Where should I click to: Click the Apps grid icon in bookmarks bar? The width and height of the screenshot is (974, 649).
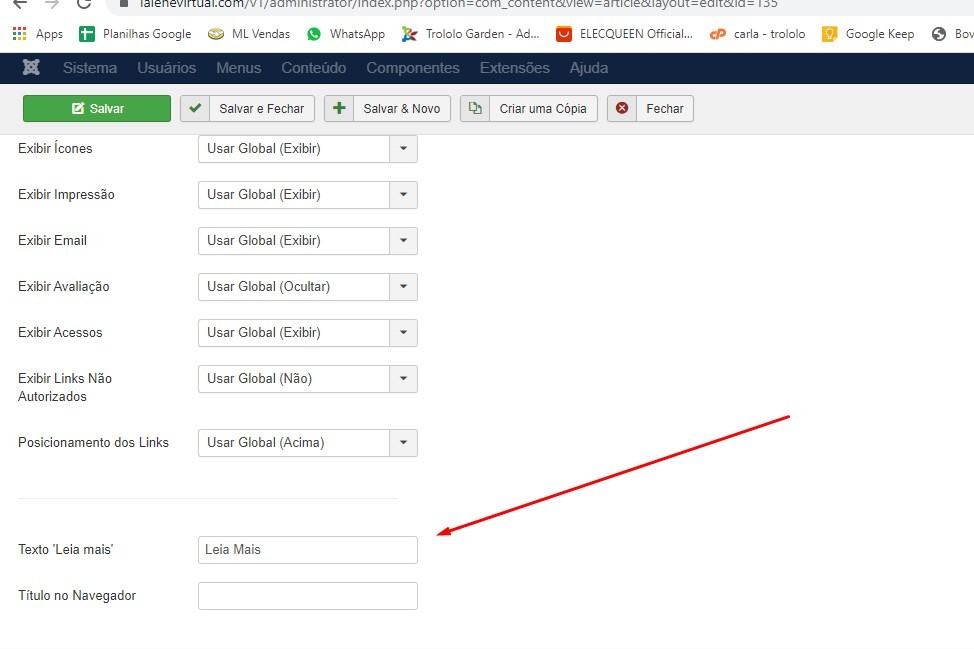[19, 34]
